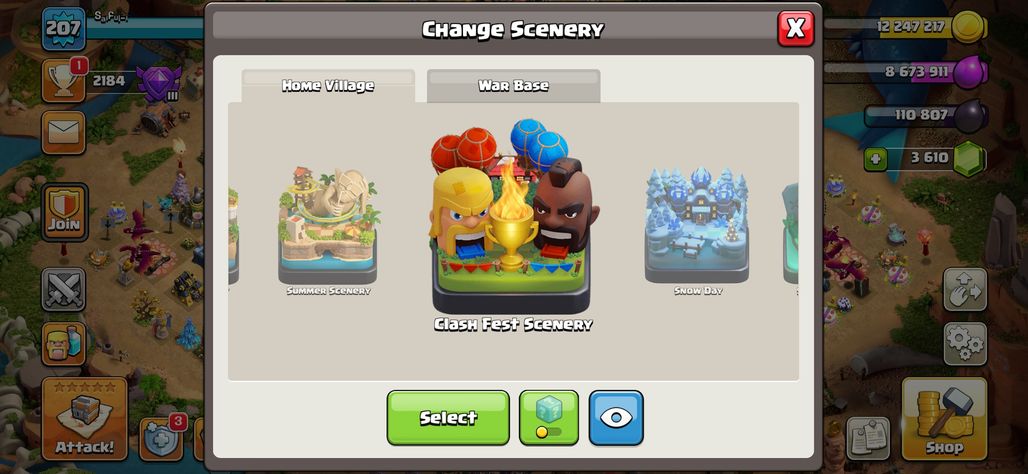Open the mail inbox icon
The height and width of the screenshot is (474, 1028).
tap(64, 133)
